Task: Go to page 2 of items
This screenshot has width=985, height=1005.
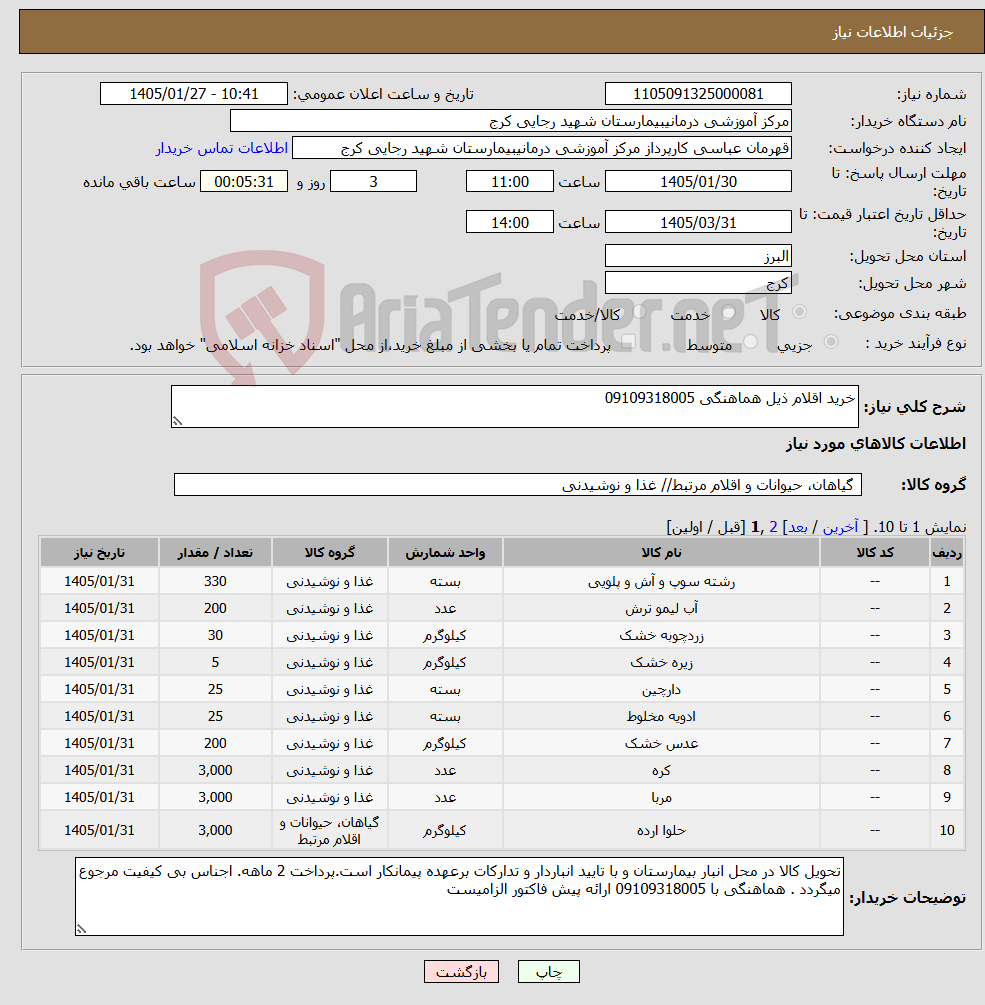Action: [x=774, y=527]
